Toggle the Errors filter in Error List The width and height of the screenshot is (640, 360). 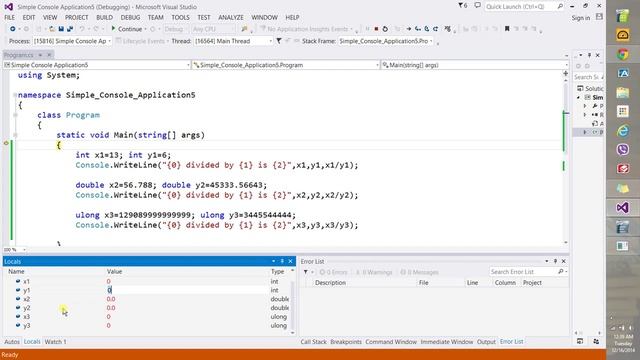pos(333,272)
